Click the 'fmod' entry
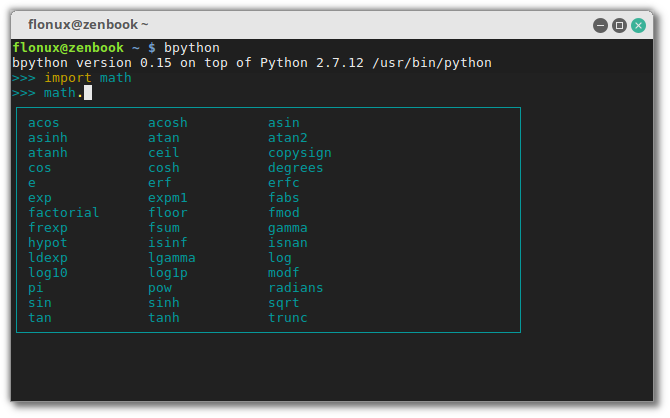This screenshot has width=670, height=418. click(x=284, y=212)
